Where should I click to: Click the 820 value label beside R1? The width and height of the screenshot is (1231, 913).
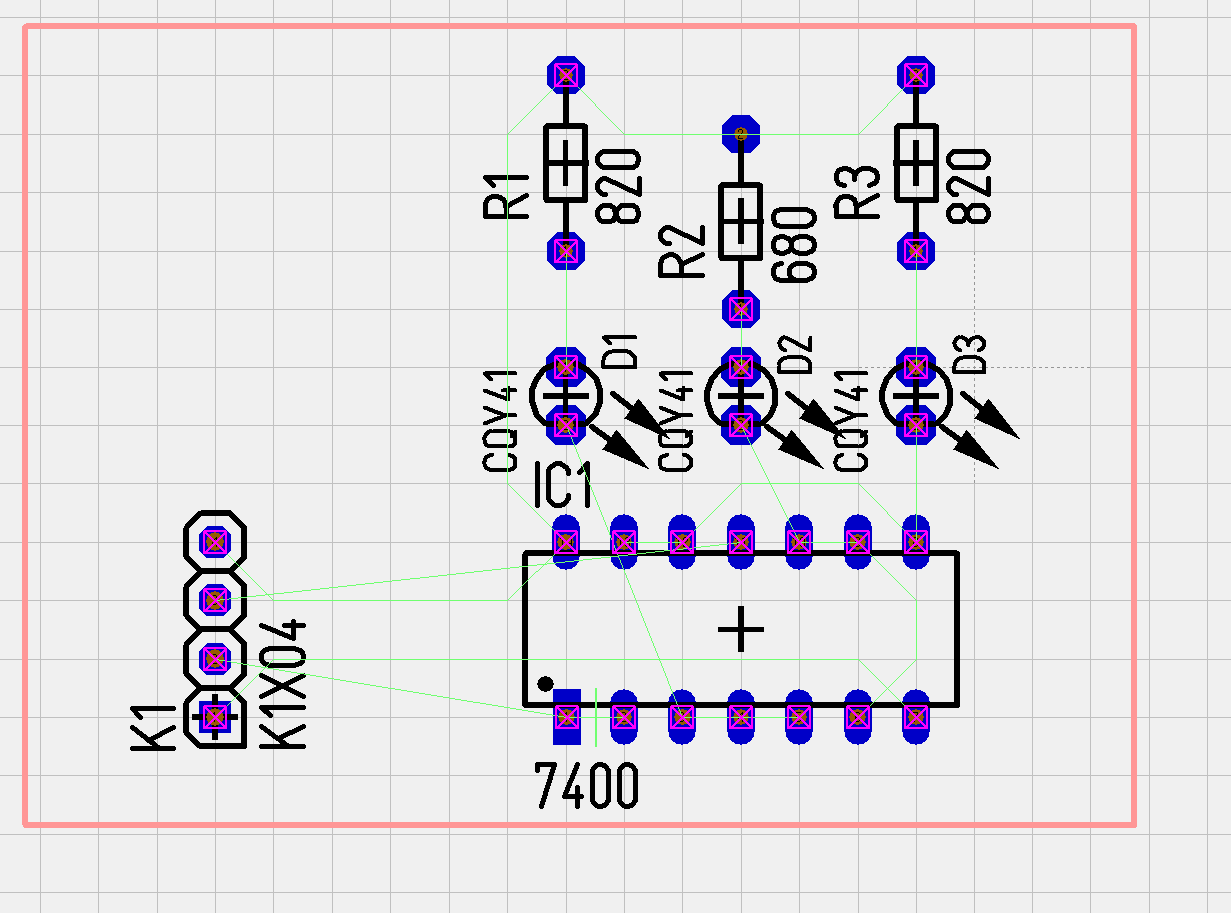[x=619, y=186]
